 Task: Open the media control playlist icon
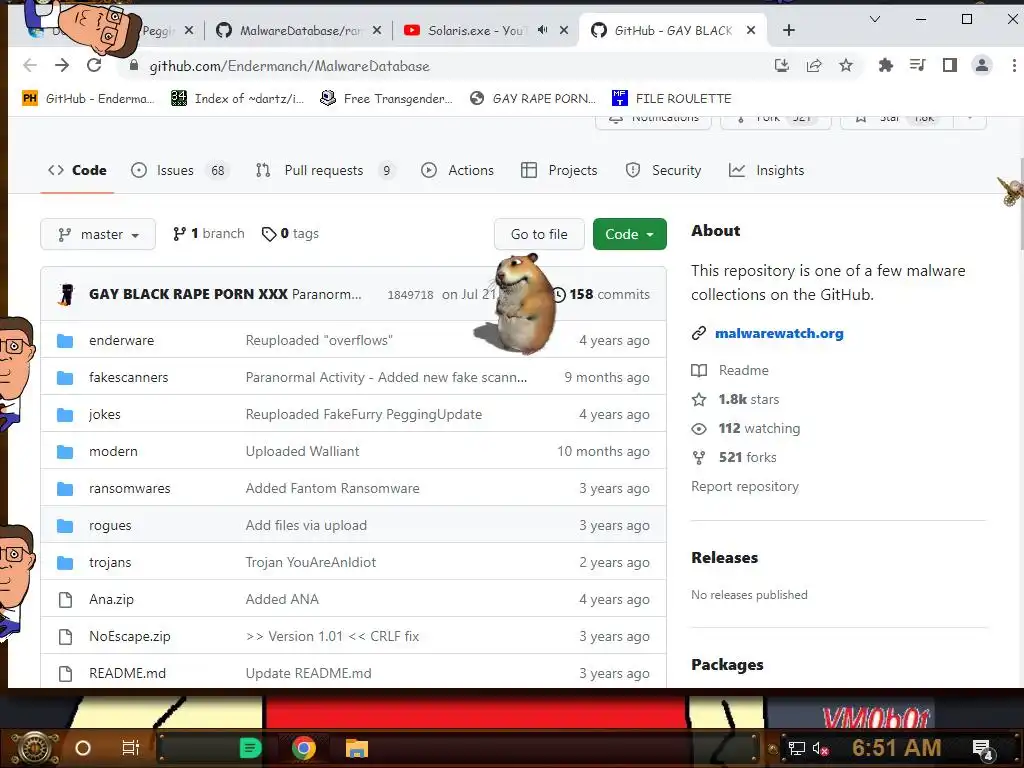[918, 65]
